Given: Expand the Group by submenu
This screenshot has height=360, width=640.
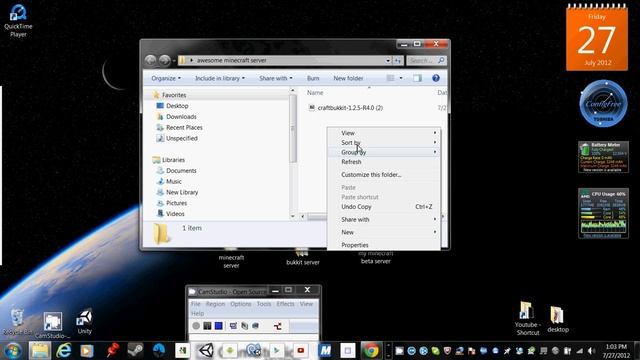Looking at the screenshot, I should (x=384, y=152).
